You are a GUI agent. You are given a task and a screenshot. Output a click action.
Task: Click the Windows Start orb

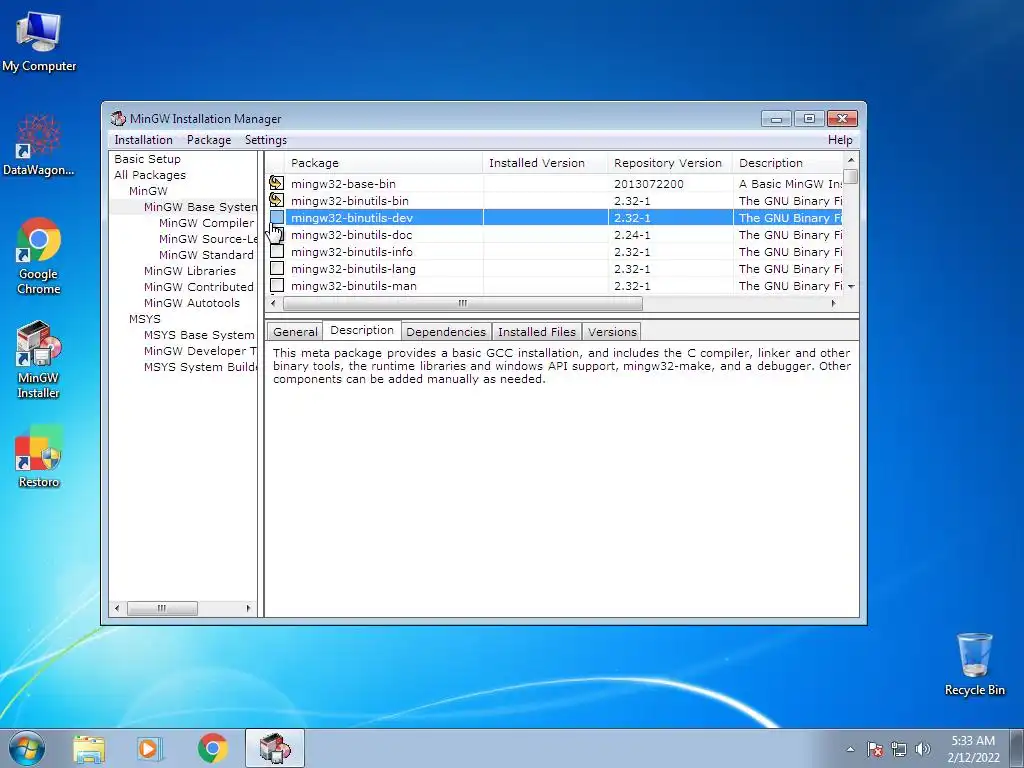click(27, 748)
